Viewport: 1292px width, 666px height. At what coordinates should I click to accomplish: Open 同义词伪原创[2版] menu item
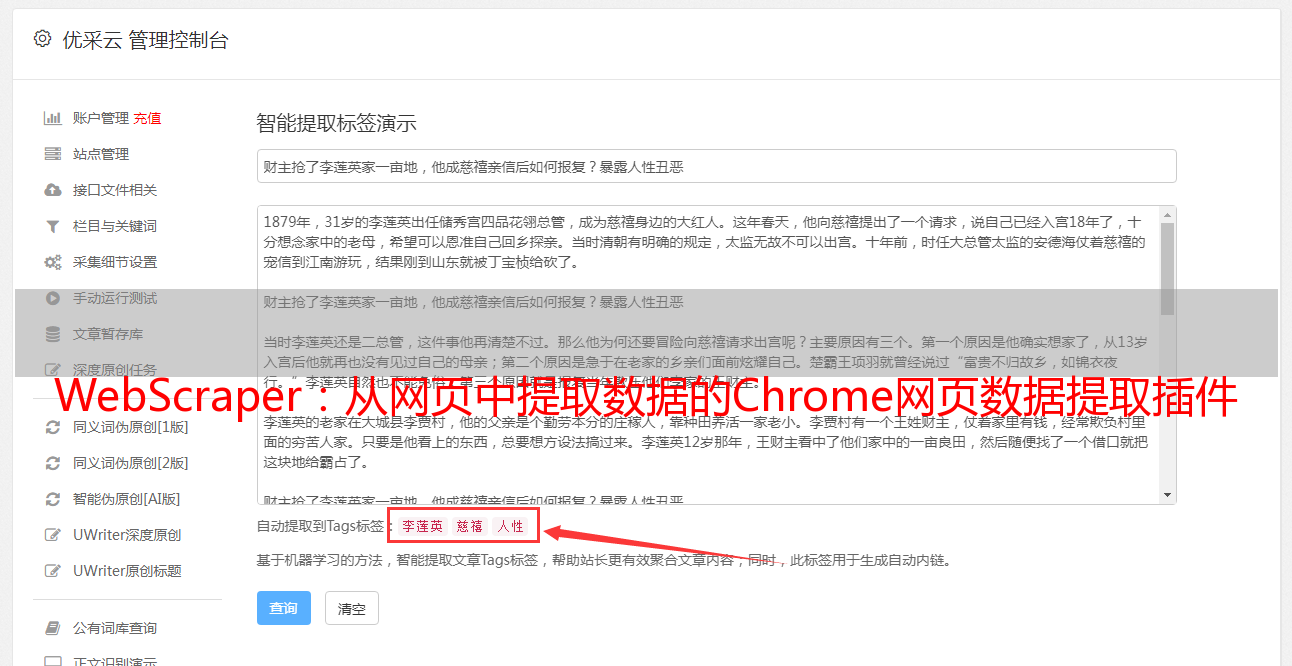click(130, 463)
